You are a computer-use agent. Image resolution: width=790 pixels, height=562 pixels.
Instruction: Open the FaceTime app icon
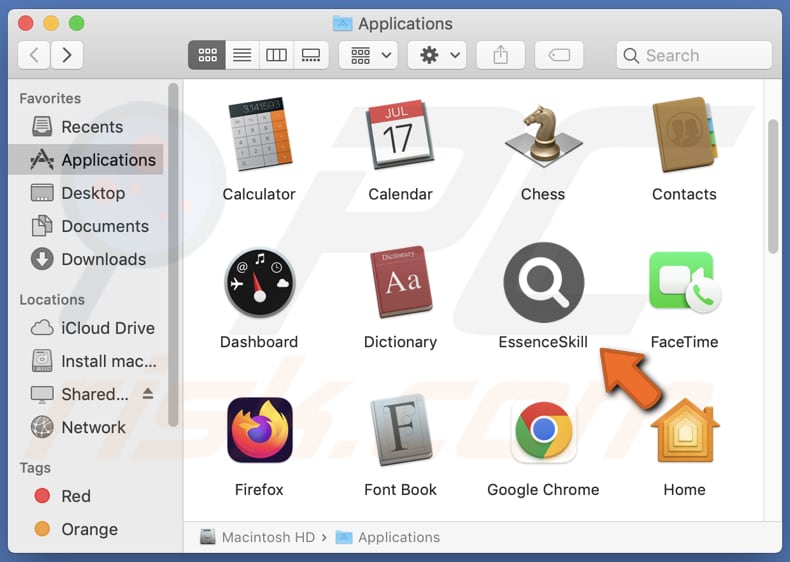click(x=685, y=282)
